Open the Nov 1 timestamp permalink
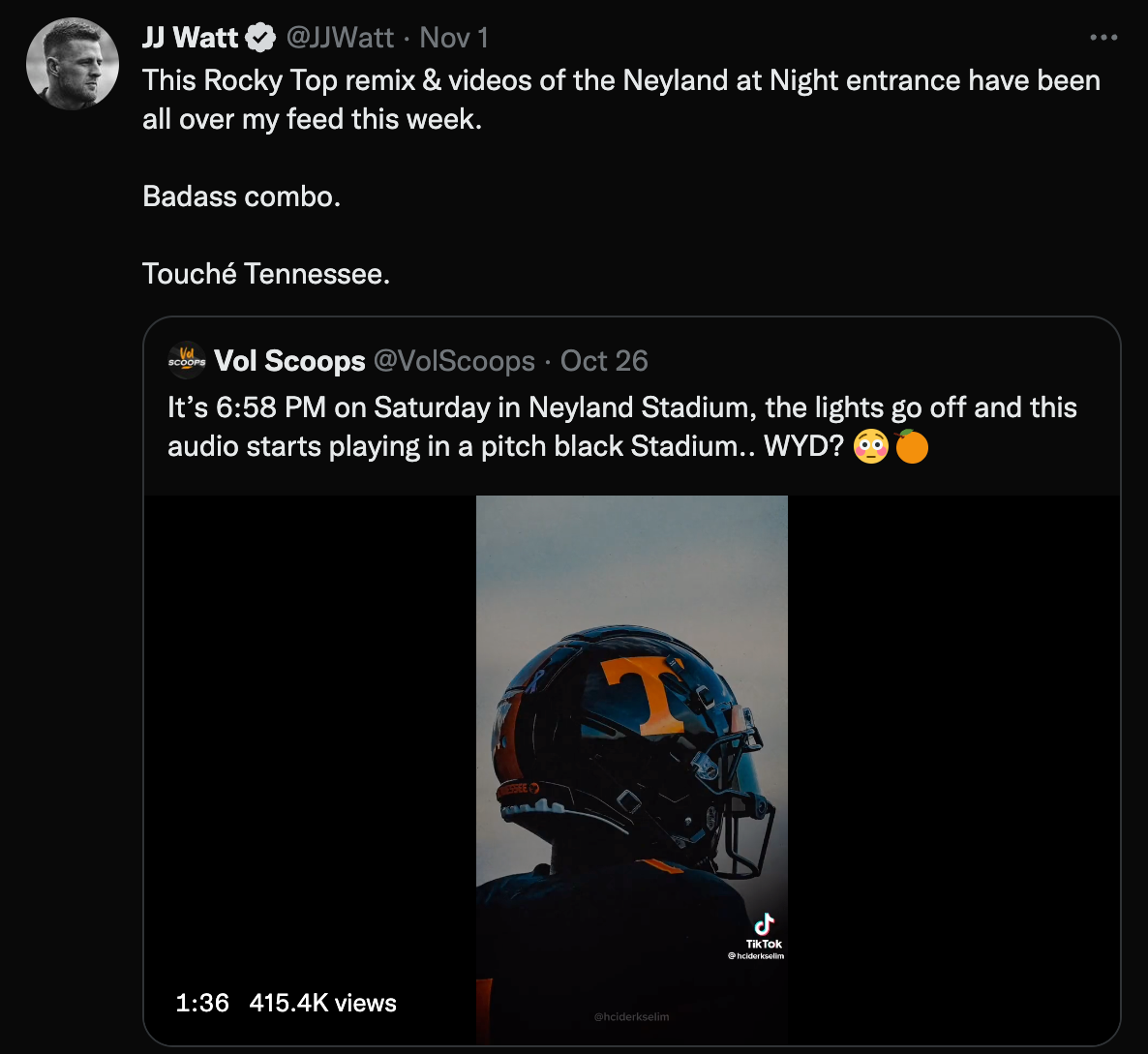1148x1054 pixels. [x=454, y=38]
